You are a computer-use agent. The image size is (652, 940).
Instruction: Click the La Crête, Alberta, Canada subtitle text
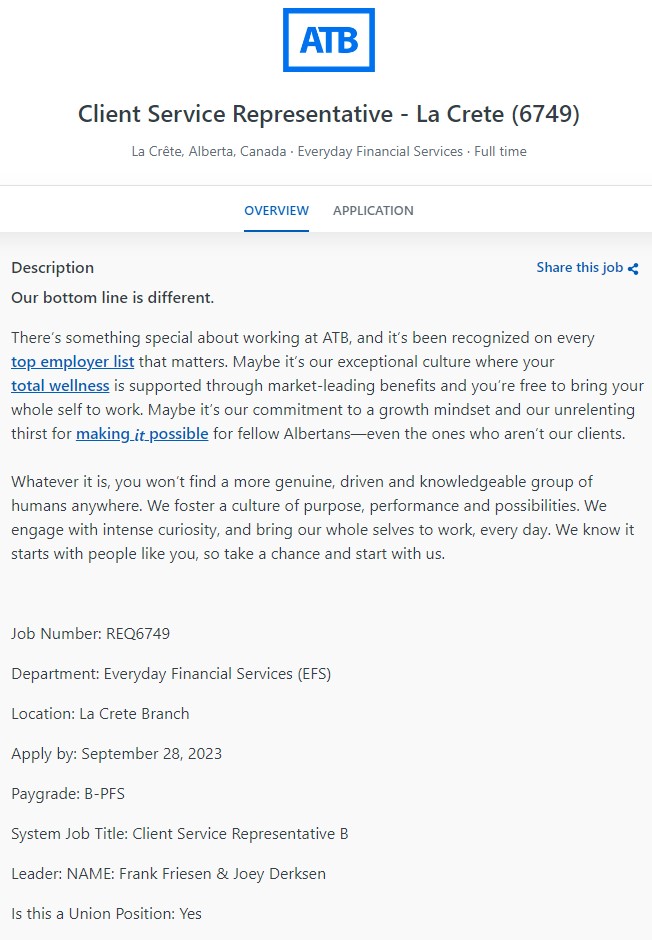click(209, 152)
